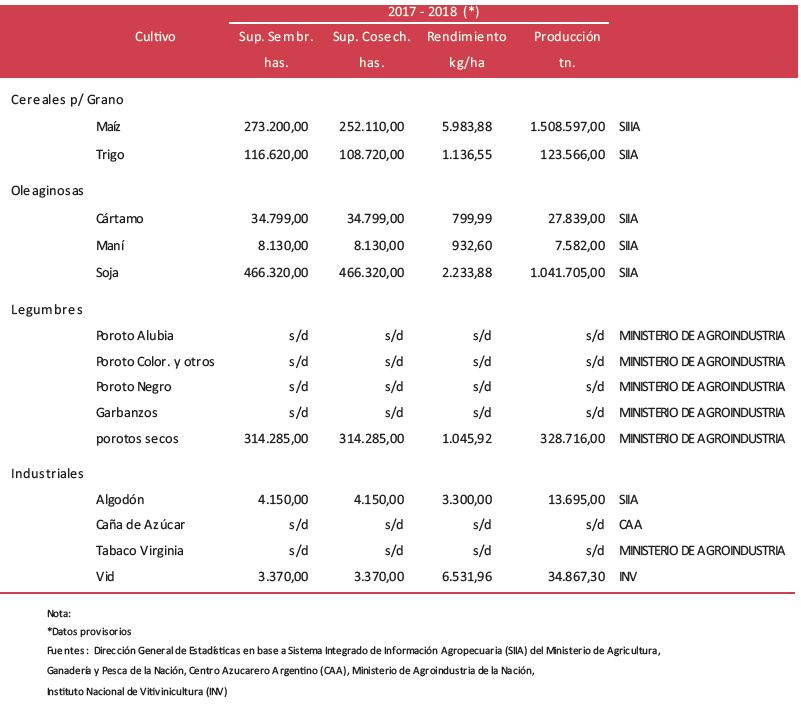Select porotos secos yield "1.045,92"

pos(467,439)
